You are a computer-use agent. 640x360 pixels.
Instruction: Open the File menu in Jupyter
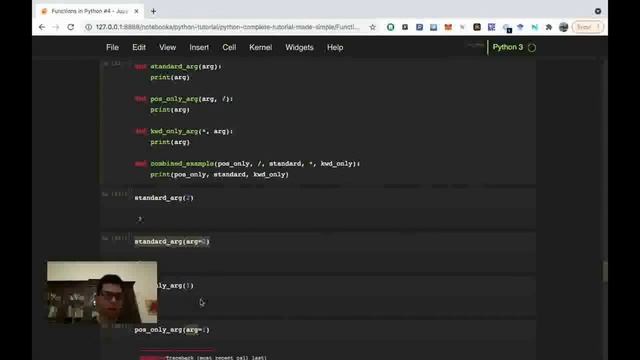[x=112, y=47]
